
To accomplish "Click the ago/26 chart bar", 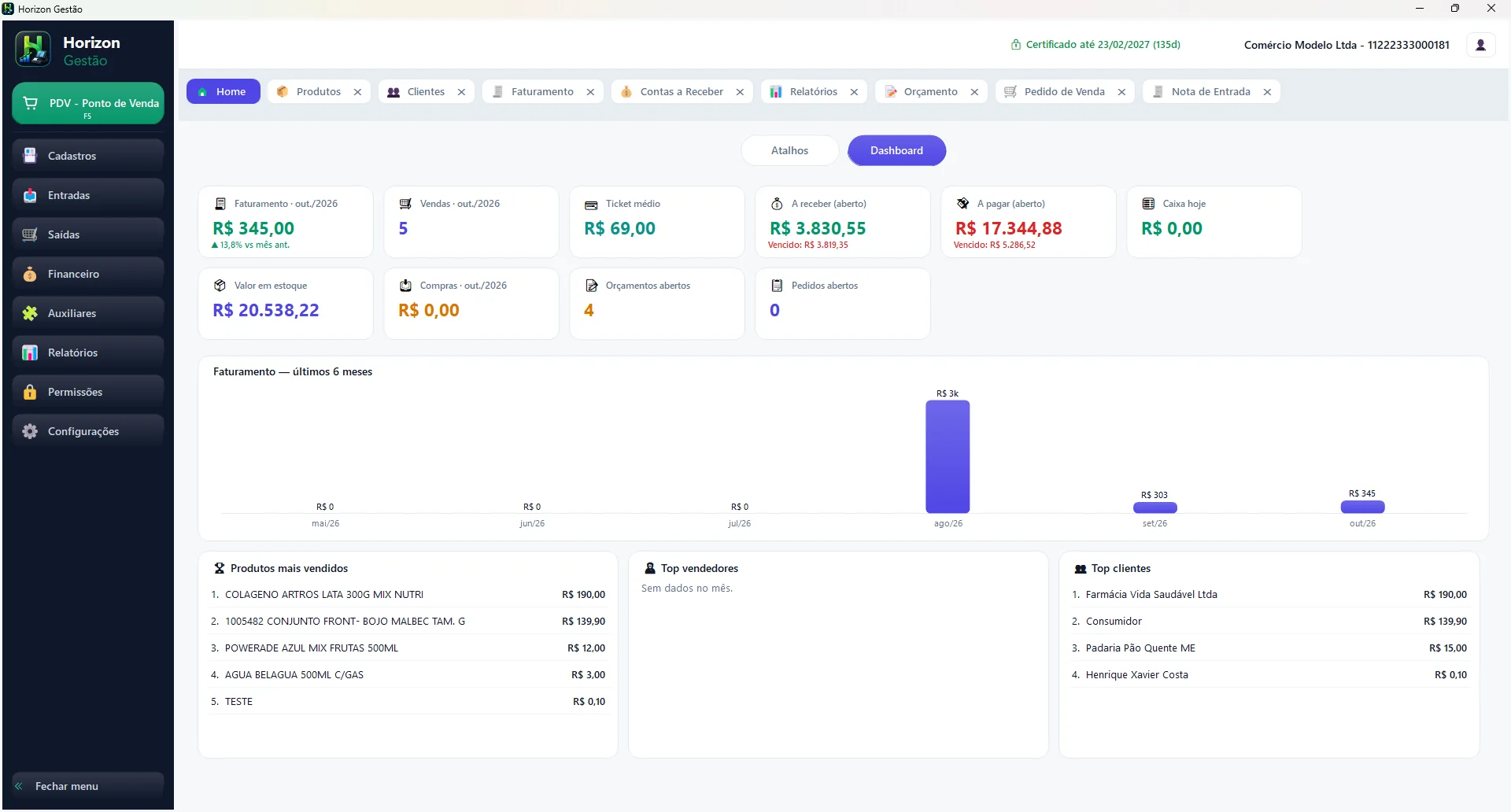I will point(948,456).
